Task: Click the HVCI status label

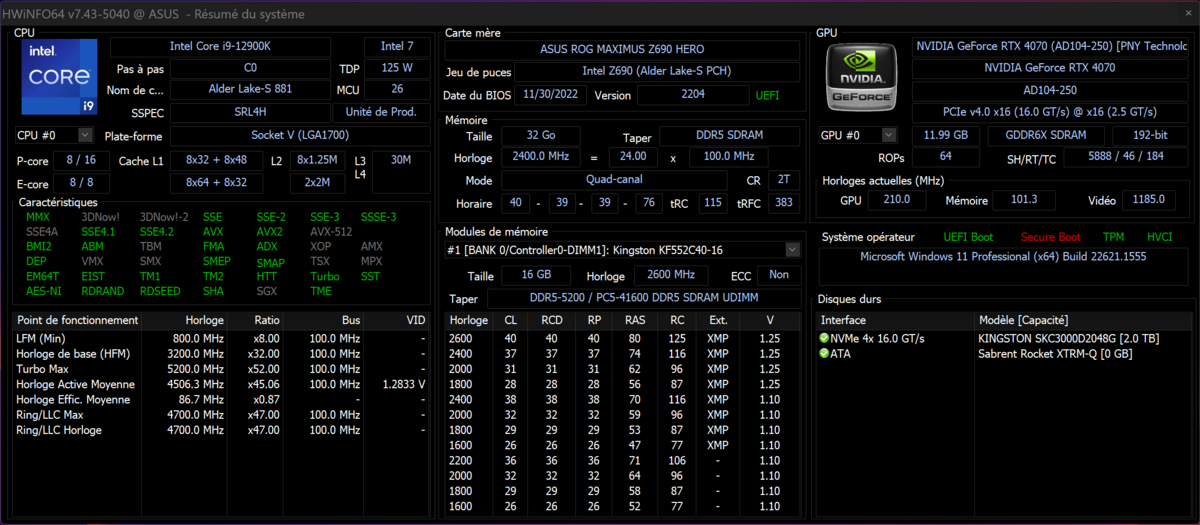Action: (1159, 237)
